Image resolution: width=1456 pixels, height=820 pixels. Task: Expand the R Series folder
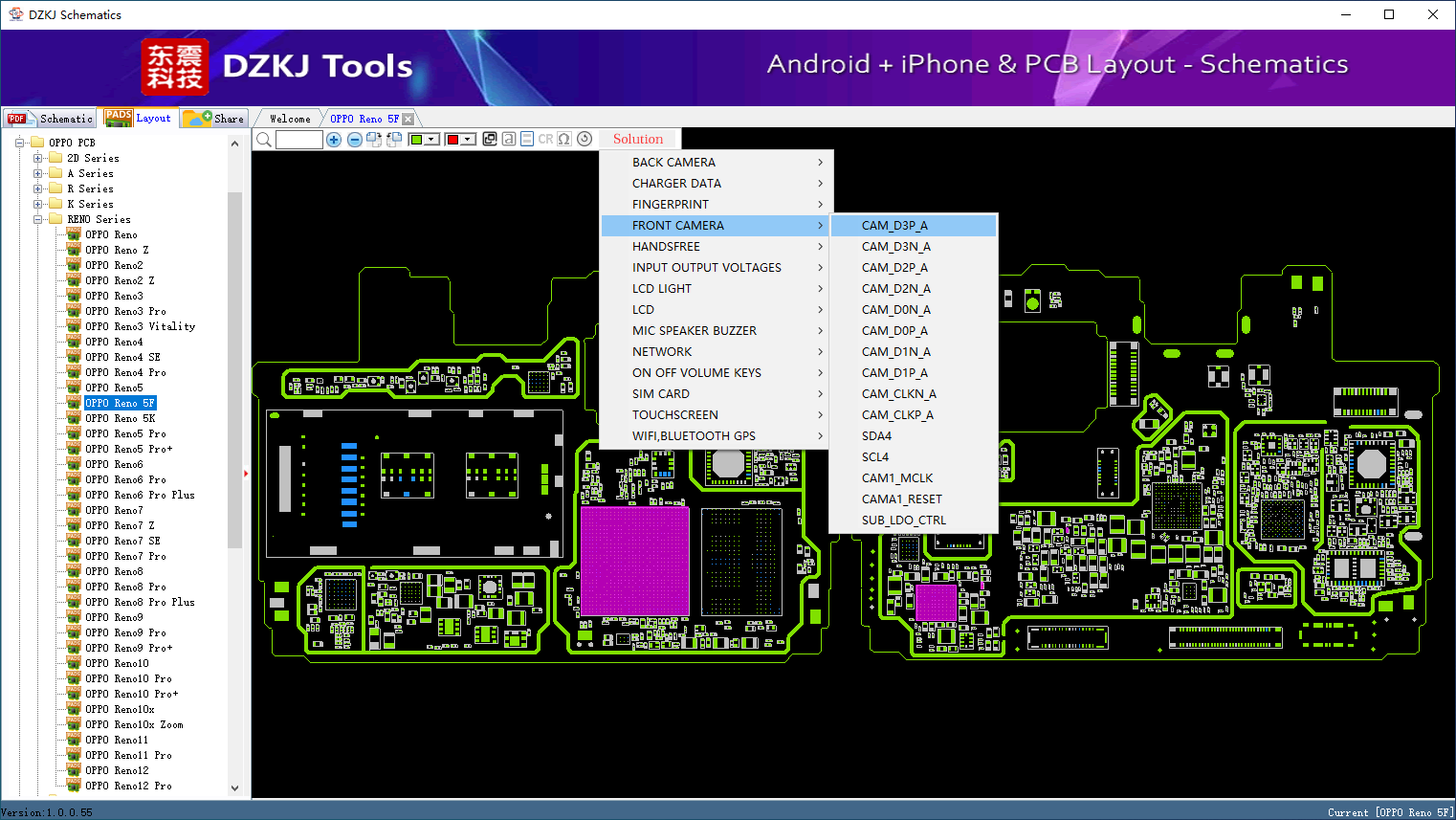click(x=38, y=188)
